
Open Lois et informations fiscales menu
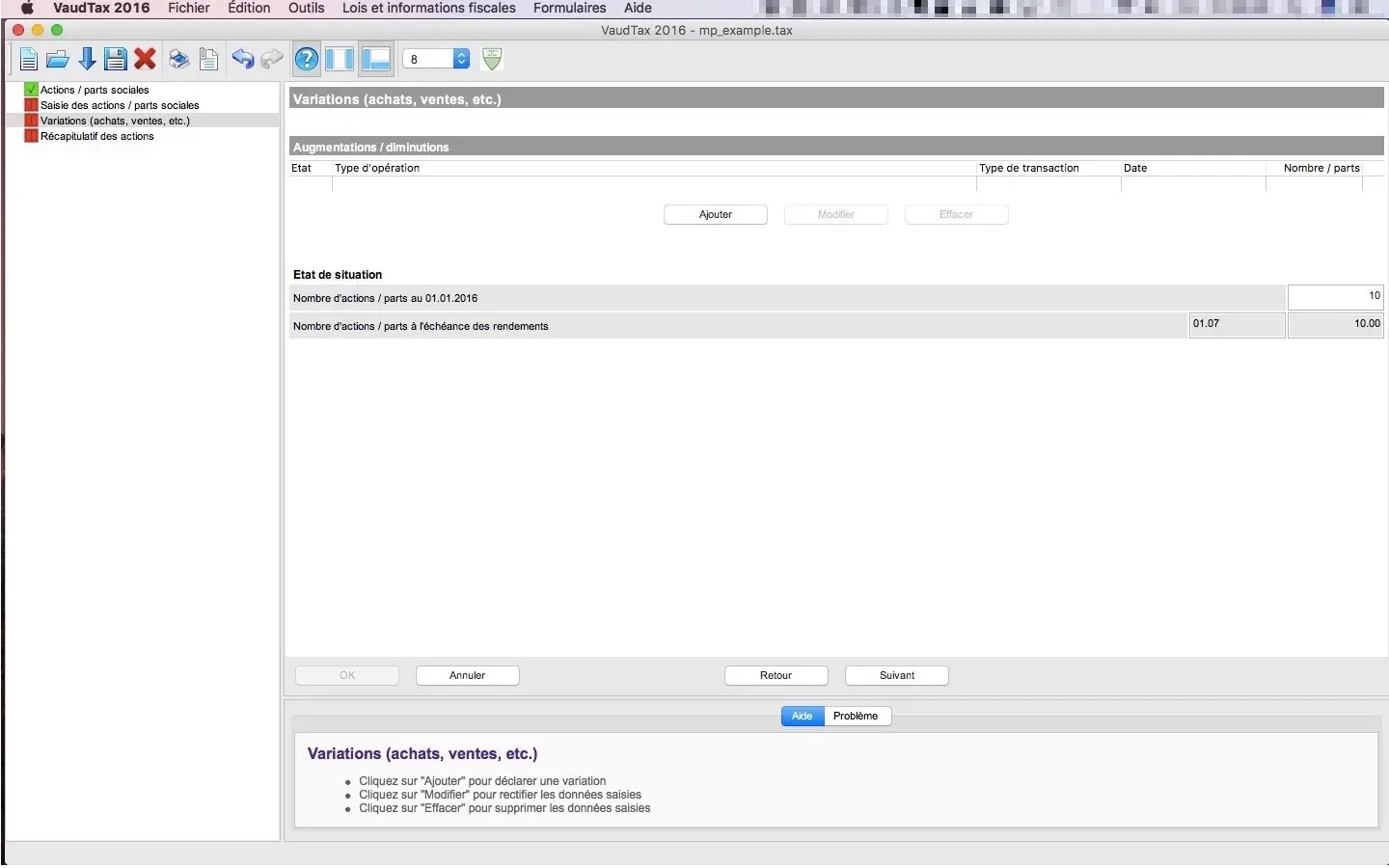[429, 8]
